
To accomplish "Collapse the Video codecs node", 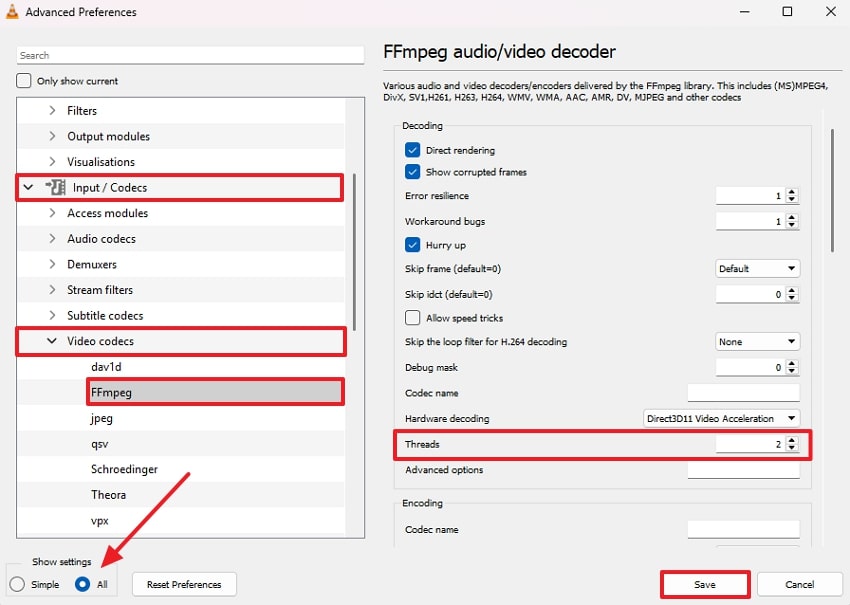I will point(52,341).
